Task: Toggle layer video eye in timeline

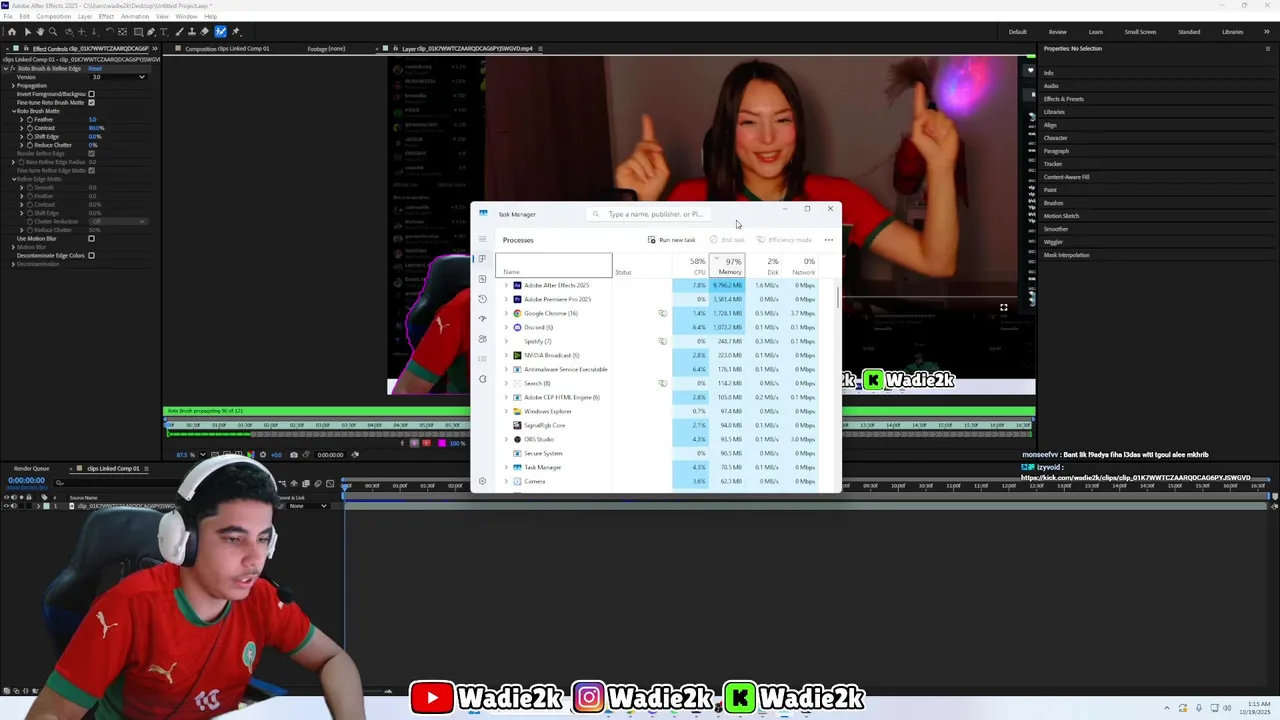Action: tap(7, 506)
